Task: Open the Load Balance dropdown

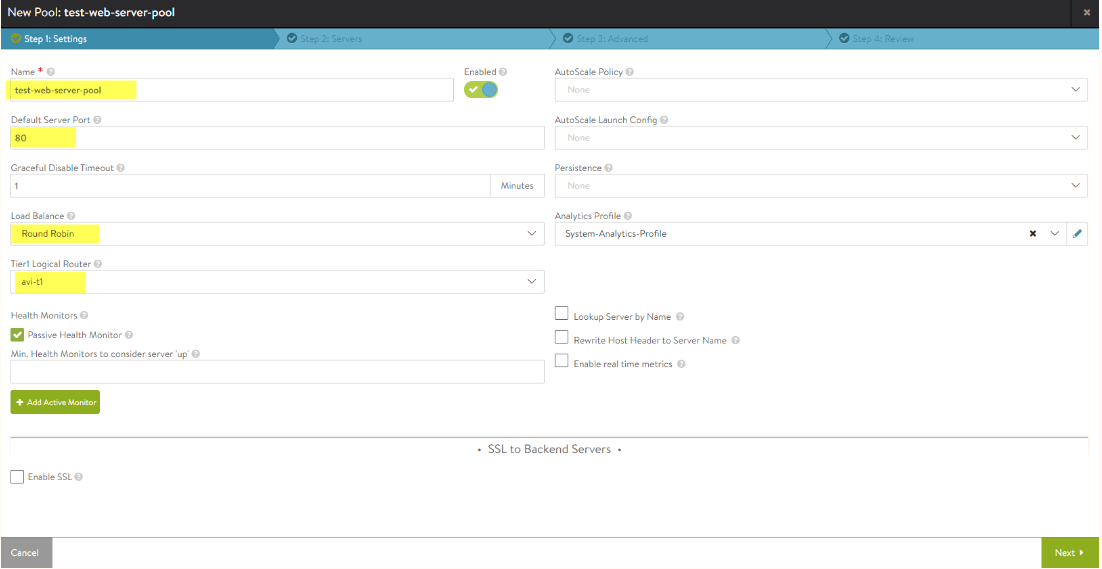Action: click(x=278, y=234)
